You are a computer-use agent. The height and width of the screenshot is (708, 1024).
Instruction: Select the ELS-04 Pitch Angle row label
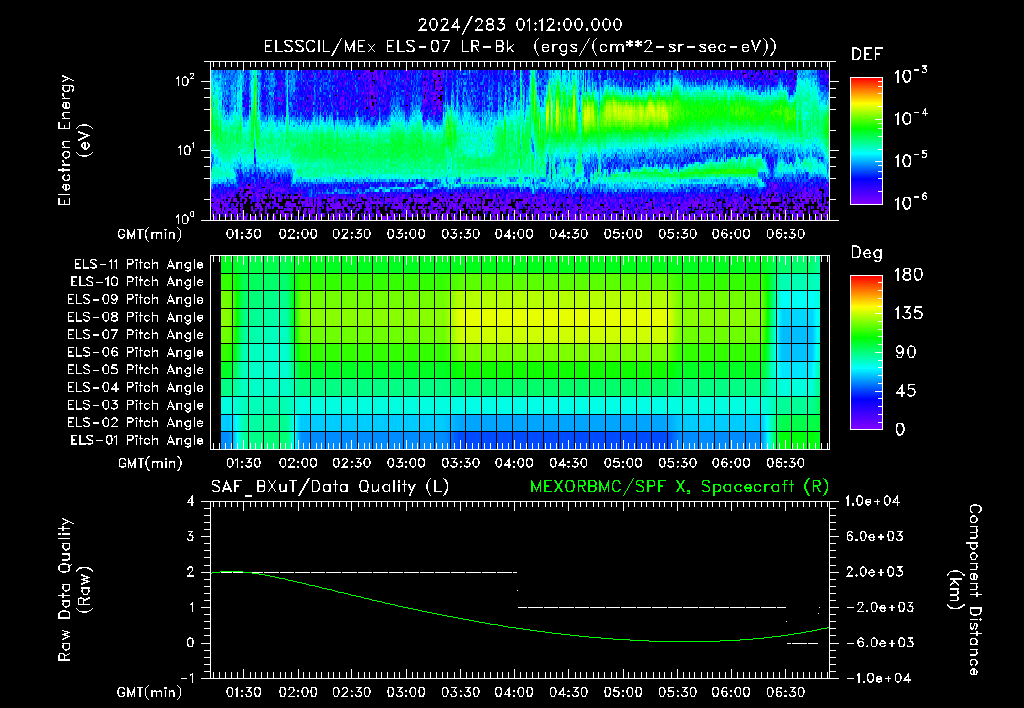click(136, 387)
